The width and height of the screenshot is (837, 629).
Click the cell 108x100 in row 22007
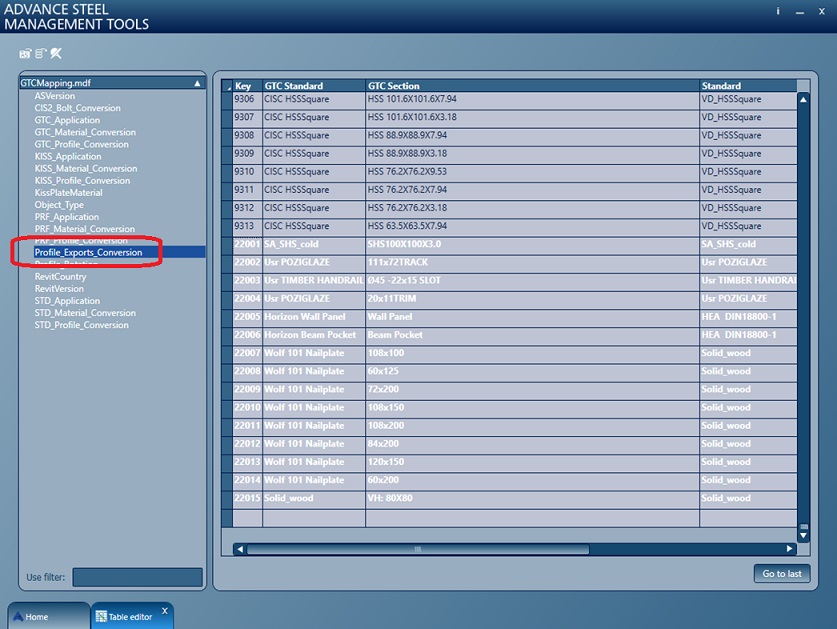pyautogui.click(x=532, y=353)
